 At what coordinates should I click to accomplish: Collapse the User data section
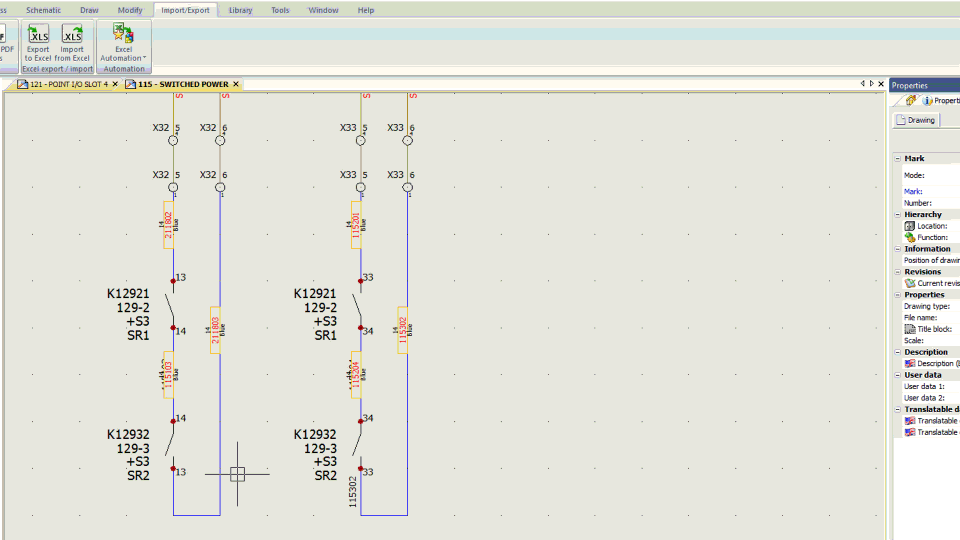coord(898,375)
